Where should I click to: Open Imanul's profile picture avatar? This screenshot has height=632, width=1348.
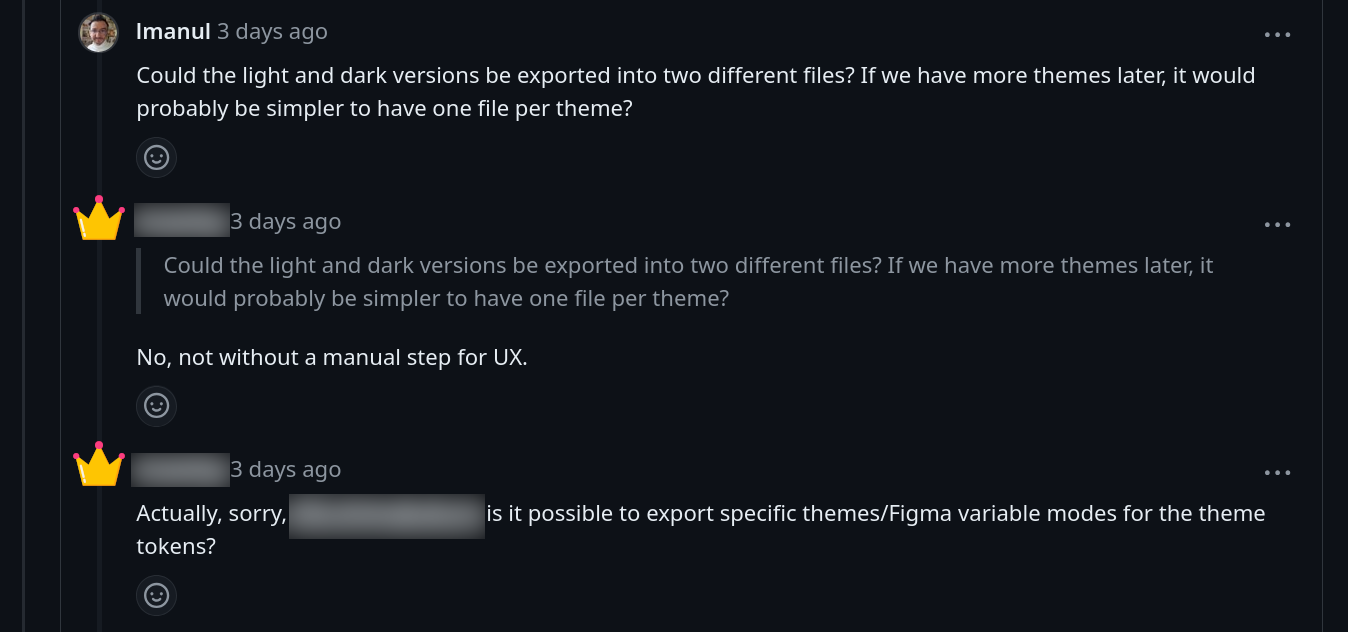(x=99, y=33)
